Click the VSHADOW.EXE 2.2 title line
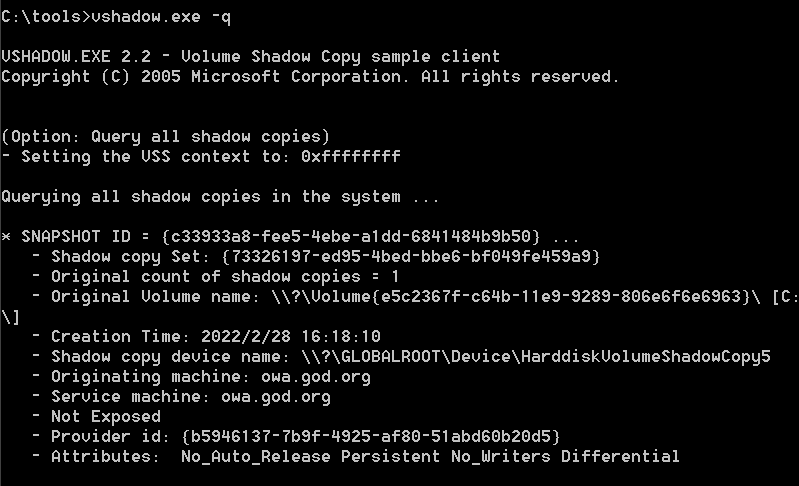Screen dimensions: 799x486 (x=251, y=56)
